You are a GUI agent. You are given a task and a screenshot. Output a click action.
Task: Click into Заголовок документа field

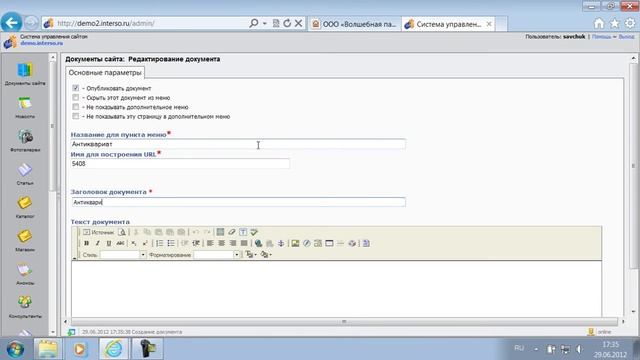pos(238,202)
